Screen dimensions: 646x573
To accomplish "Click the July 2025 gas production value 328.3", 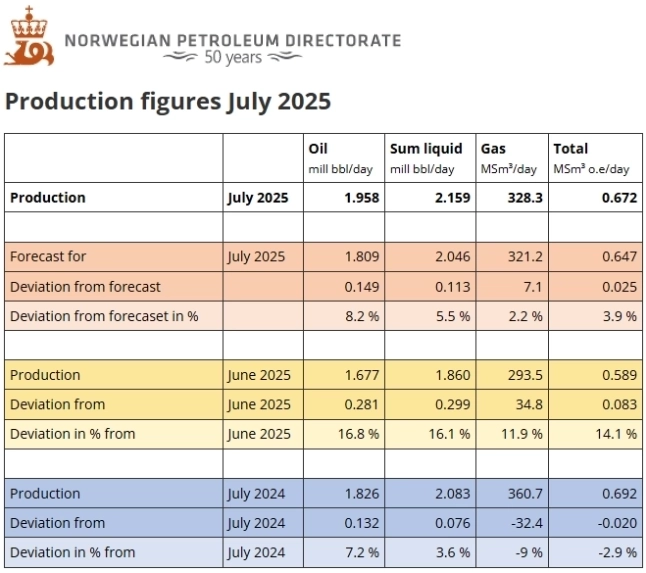I will point(524,198).
